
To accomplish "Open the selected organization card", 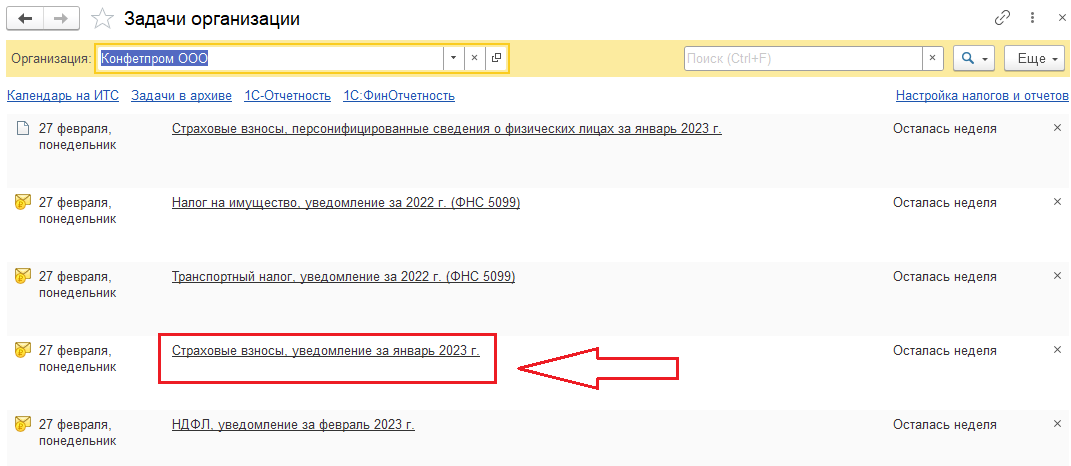I will [x=497, y=58].
